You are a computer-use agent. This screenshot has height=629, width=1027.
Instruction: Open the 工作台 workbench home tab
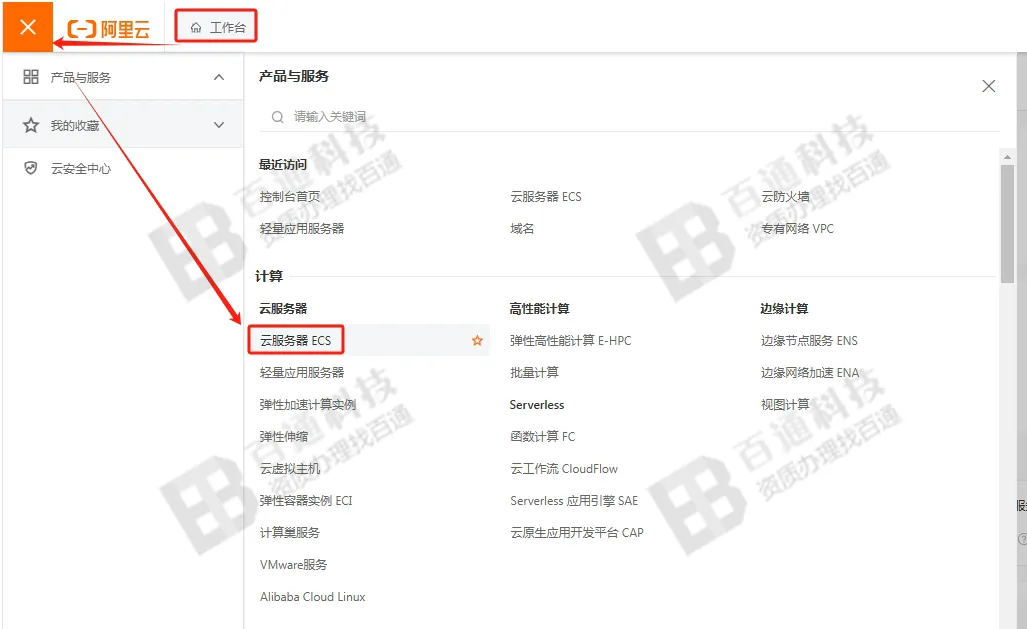(x=217, y=27)
